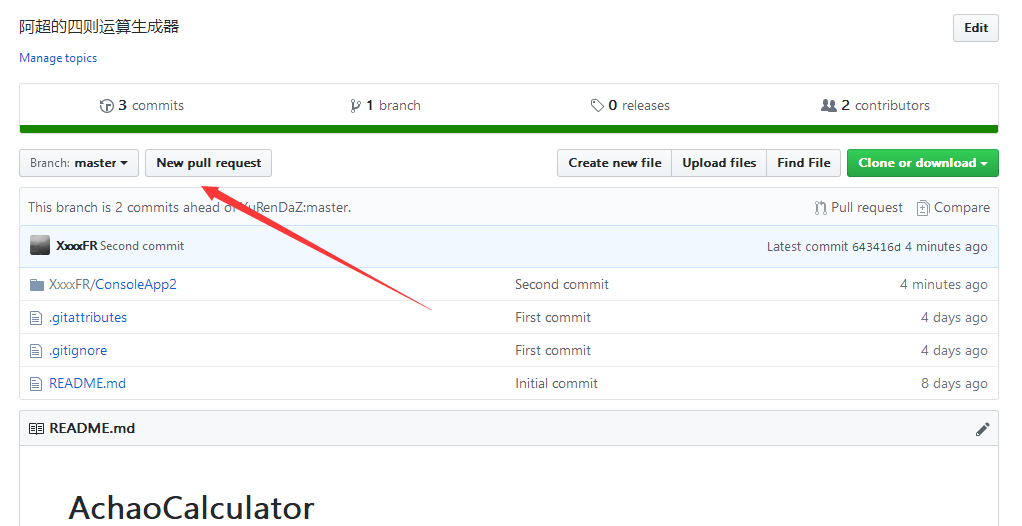1022x526 pixels.
Task: Open the XxxxFR author link
Action: (x=76, y=246)
